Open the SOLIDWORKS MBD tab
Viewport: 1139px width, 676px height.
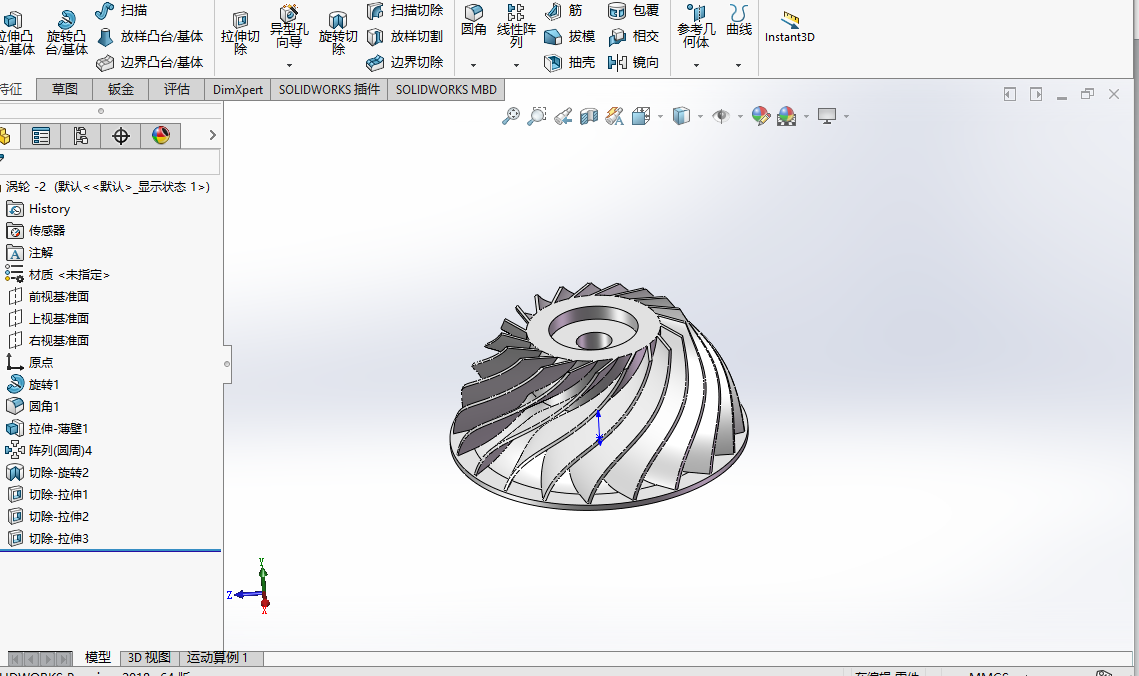click(446, 89)
